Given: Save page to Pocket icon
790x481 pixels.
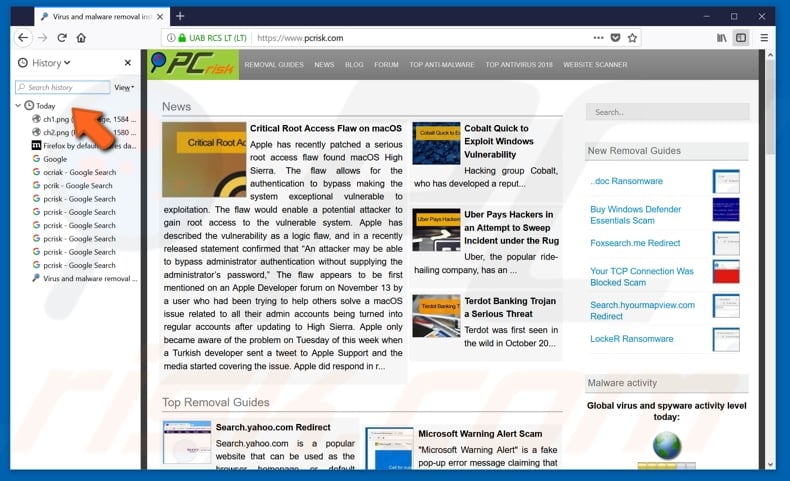Looking at the screenshot, I should (x=615, y=38).
